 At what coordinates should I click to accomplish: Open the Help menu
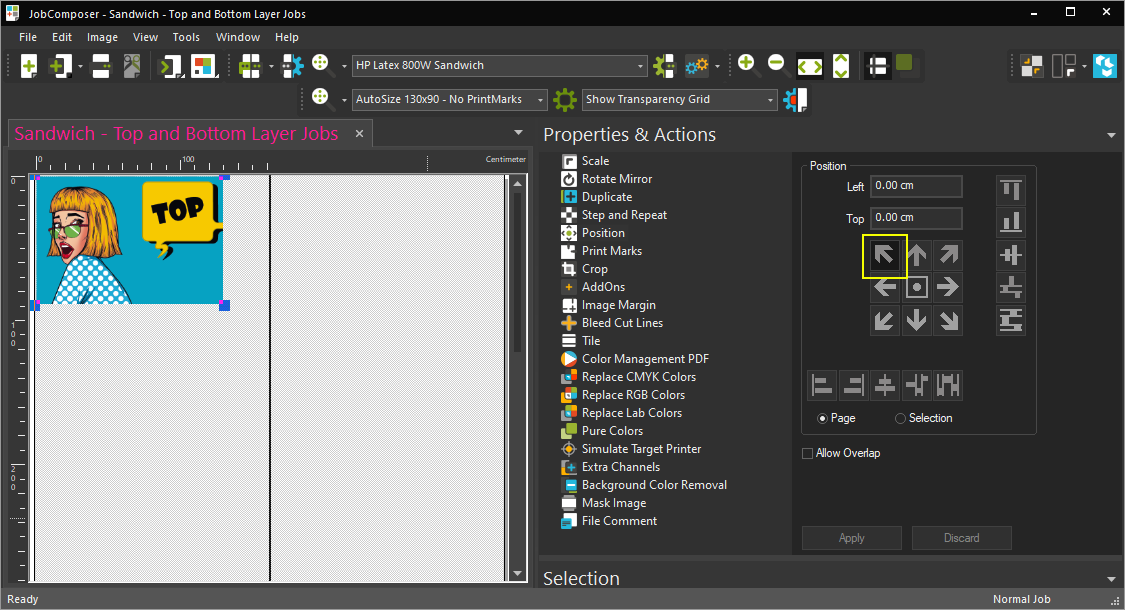coord(286,37)
